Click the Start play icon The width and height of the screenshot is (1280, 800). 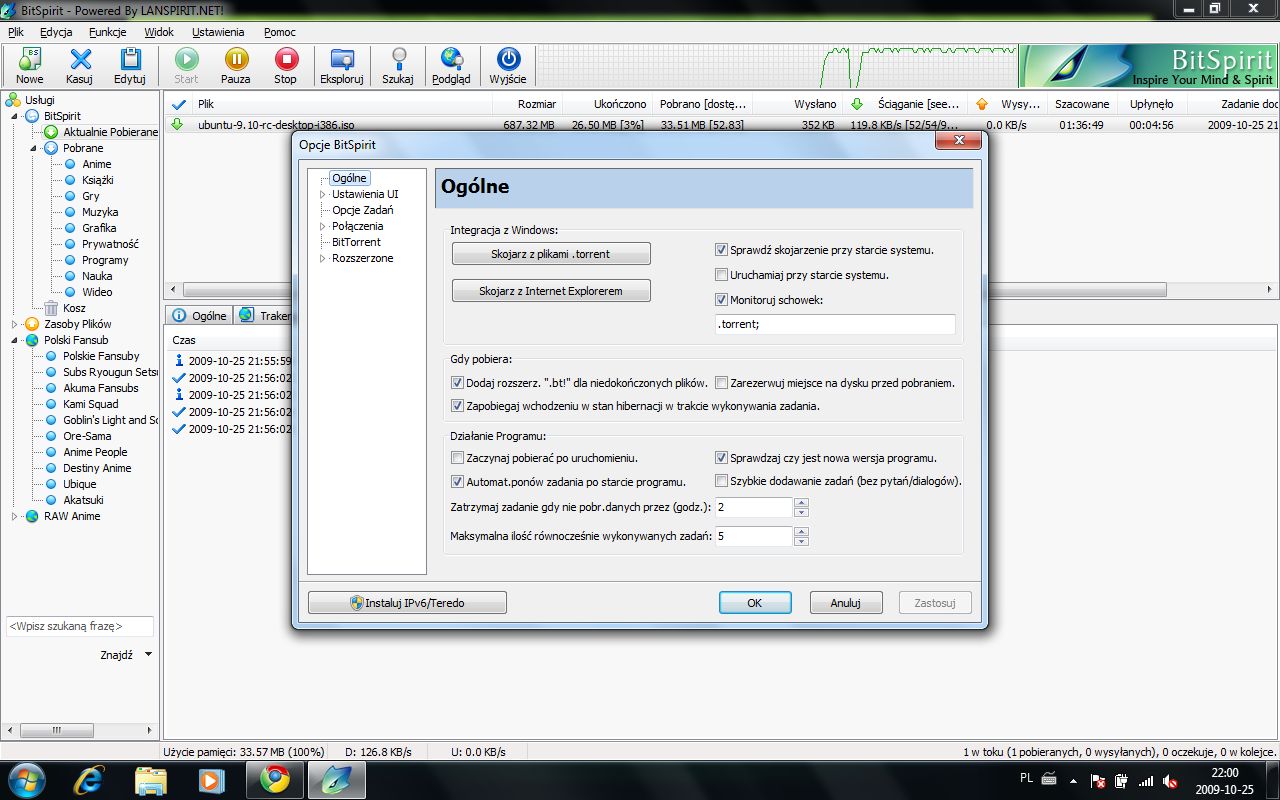pyautogui.click(x=187, y=66)
